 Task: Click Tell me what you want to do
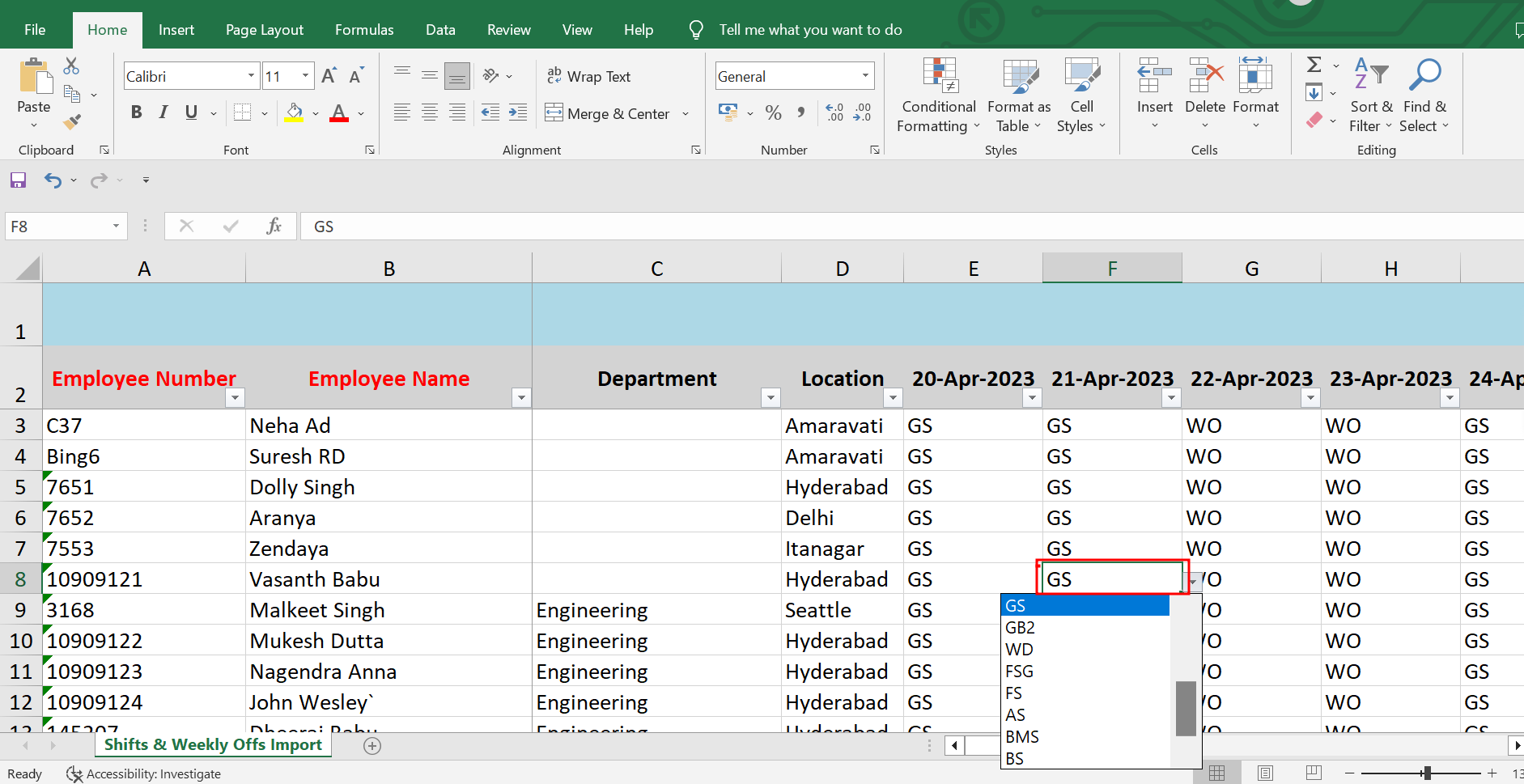tap(809, 29)
